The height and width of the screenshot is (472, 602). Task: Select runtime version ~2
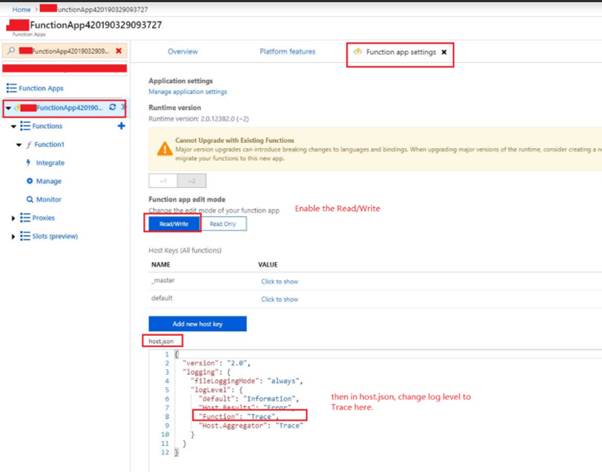(x=192, y=181)
